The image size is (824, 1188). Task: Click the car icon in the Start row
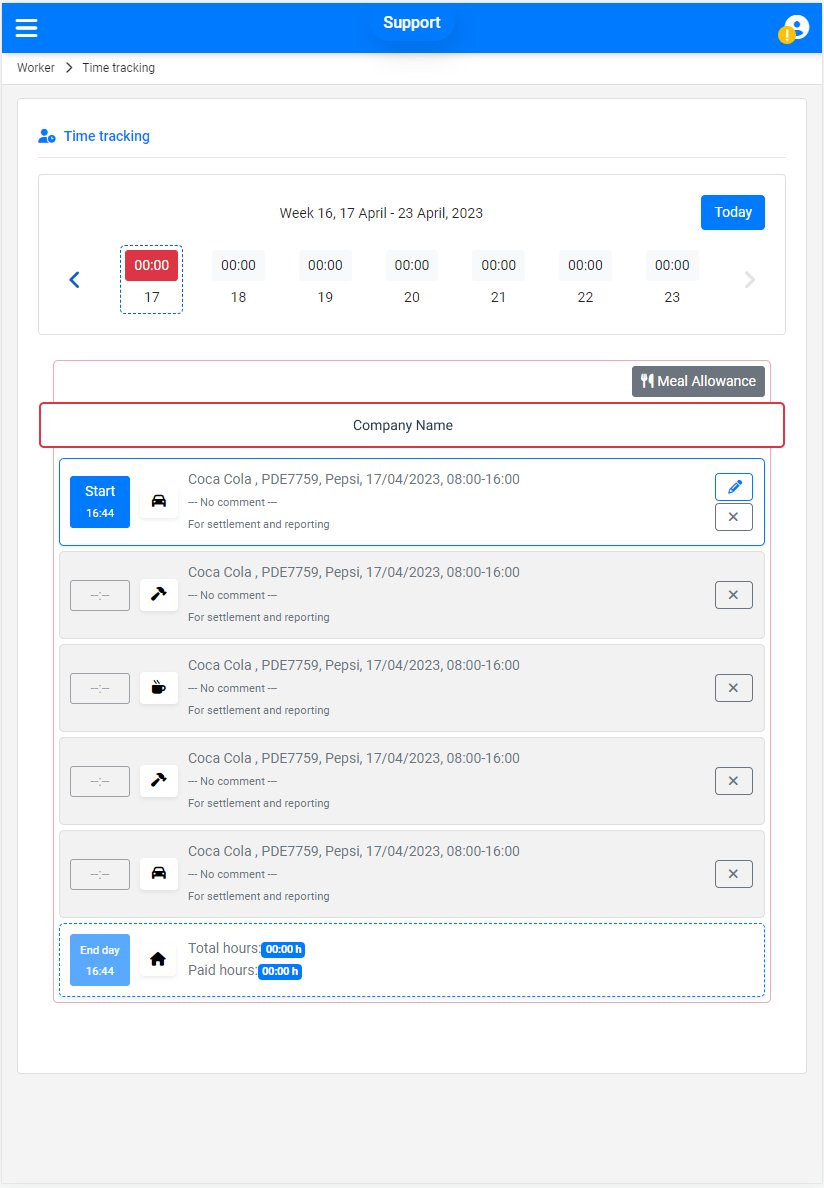[x=158, y=501]
